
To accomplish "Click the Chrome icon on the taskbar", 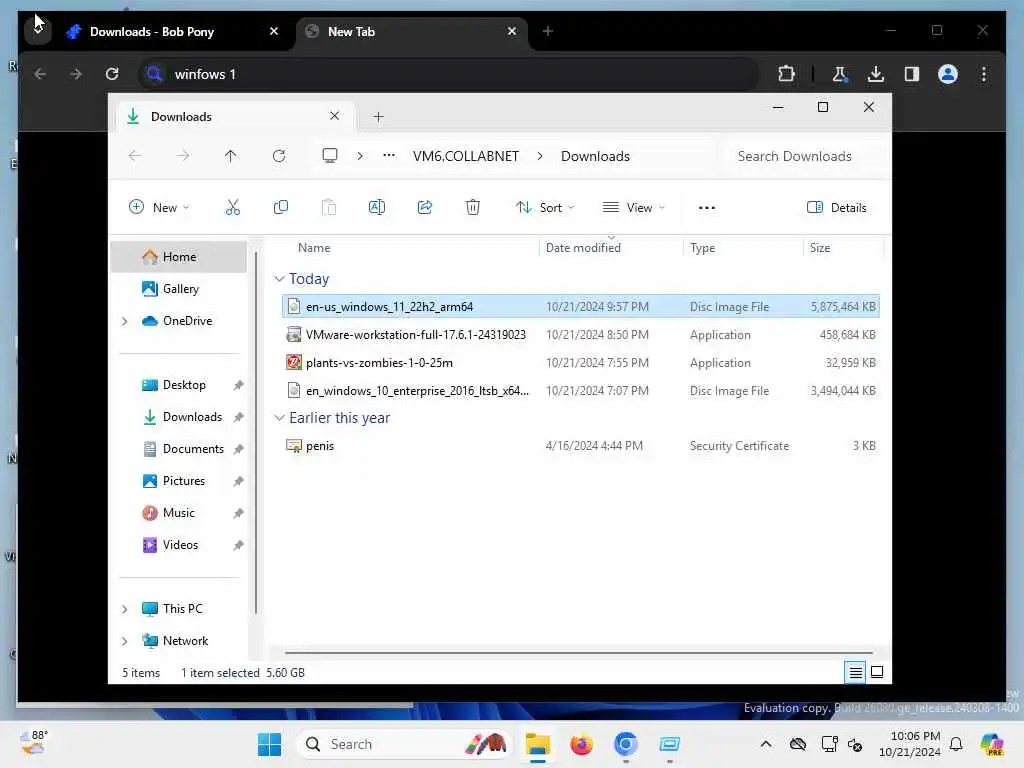I will point(626,744).
